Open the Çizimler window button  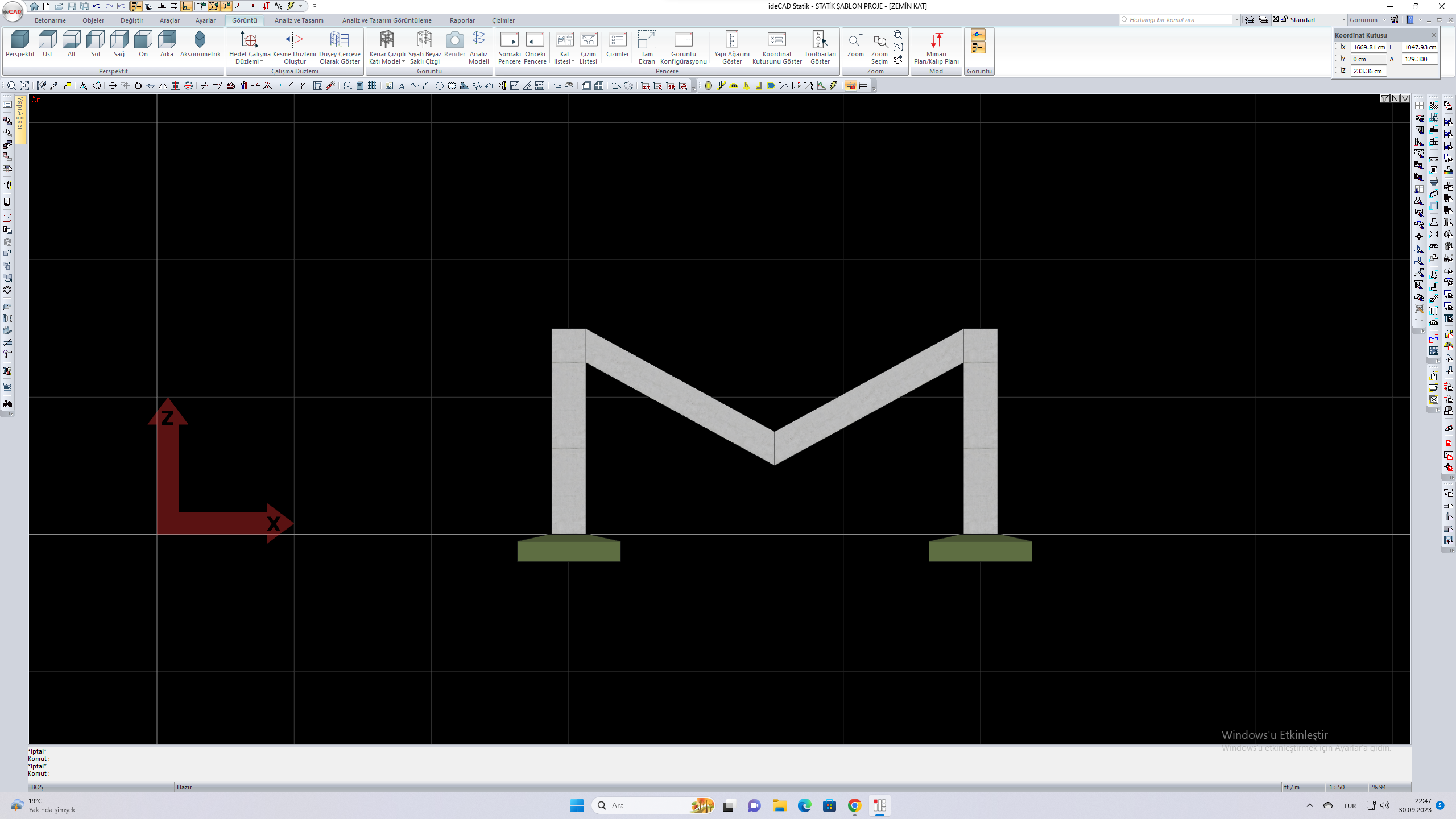[x=618, y=44]
